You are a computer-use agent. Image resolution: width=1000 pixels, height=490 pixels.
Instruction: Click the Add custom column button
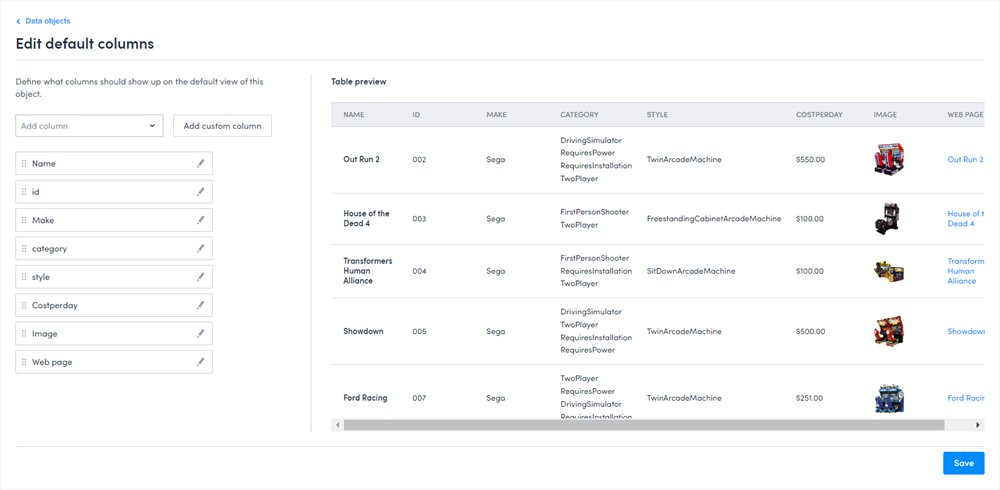[222, 126]
